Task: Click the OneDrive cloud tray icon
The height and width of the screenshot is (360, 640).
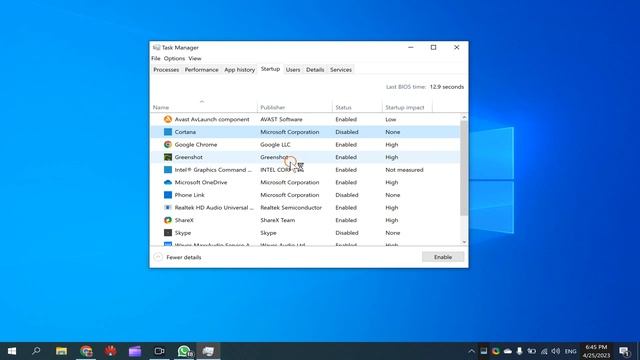Action: tap(508, 351)
